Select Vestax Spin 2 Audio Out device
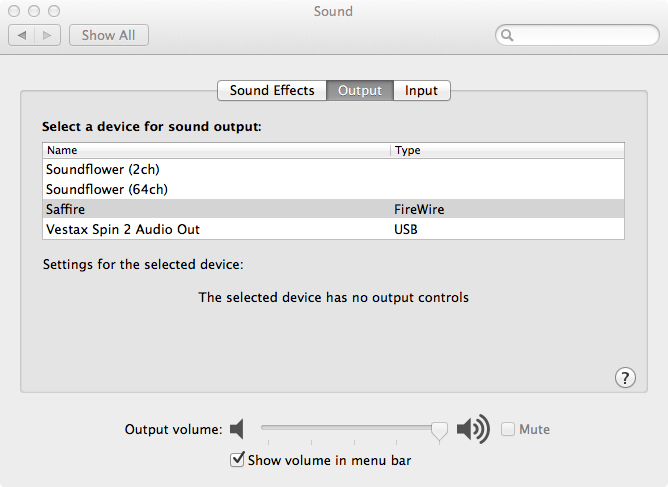Screen dimensions: 668x487 (123, 229)
